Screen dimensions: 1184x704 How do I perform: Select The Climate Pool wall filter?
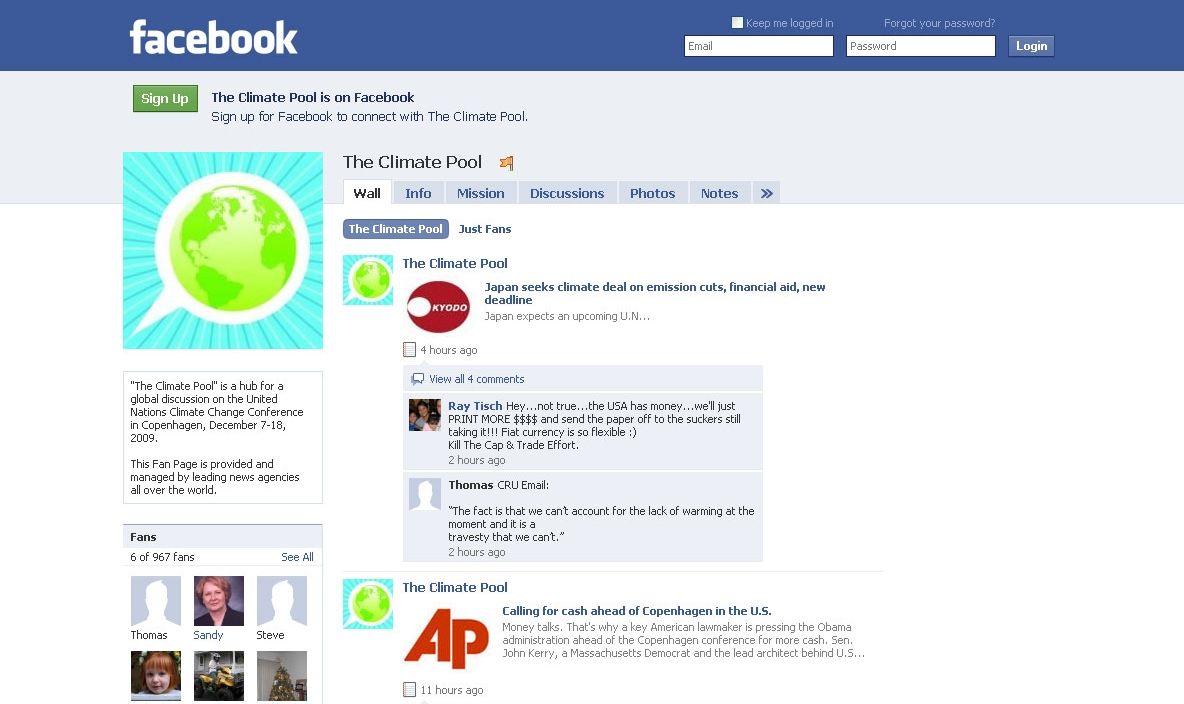pos(396,229)
